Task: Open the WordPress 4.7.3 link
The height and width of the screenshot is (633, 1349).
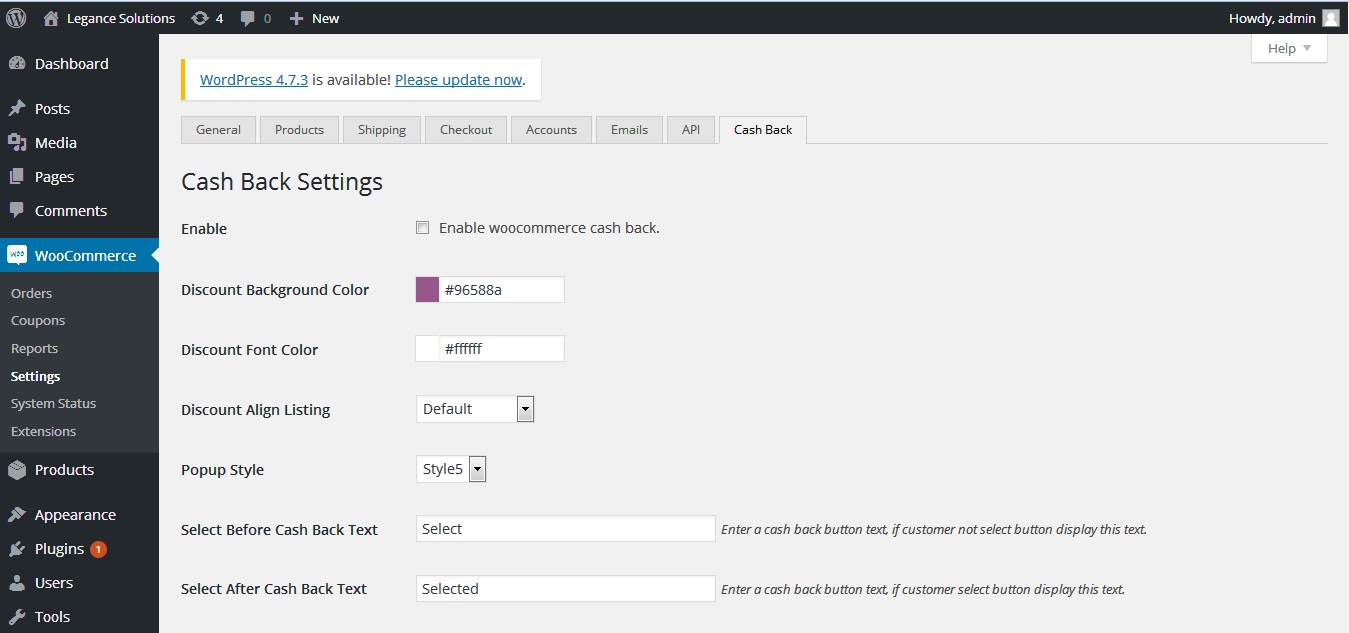Action: (x=254, y=80)
